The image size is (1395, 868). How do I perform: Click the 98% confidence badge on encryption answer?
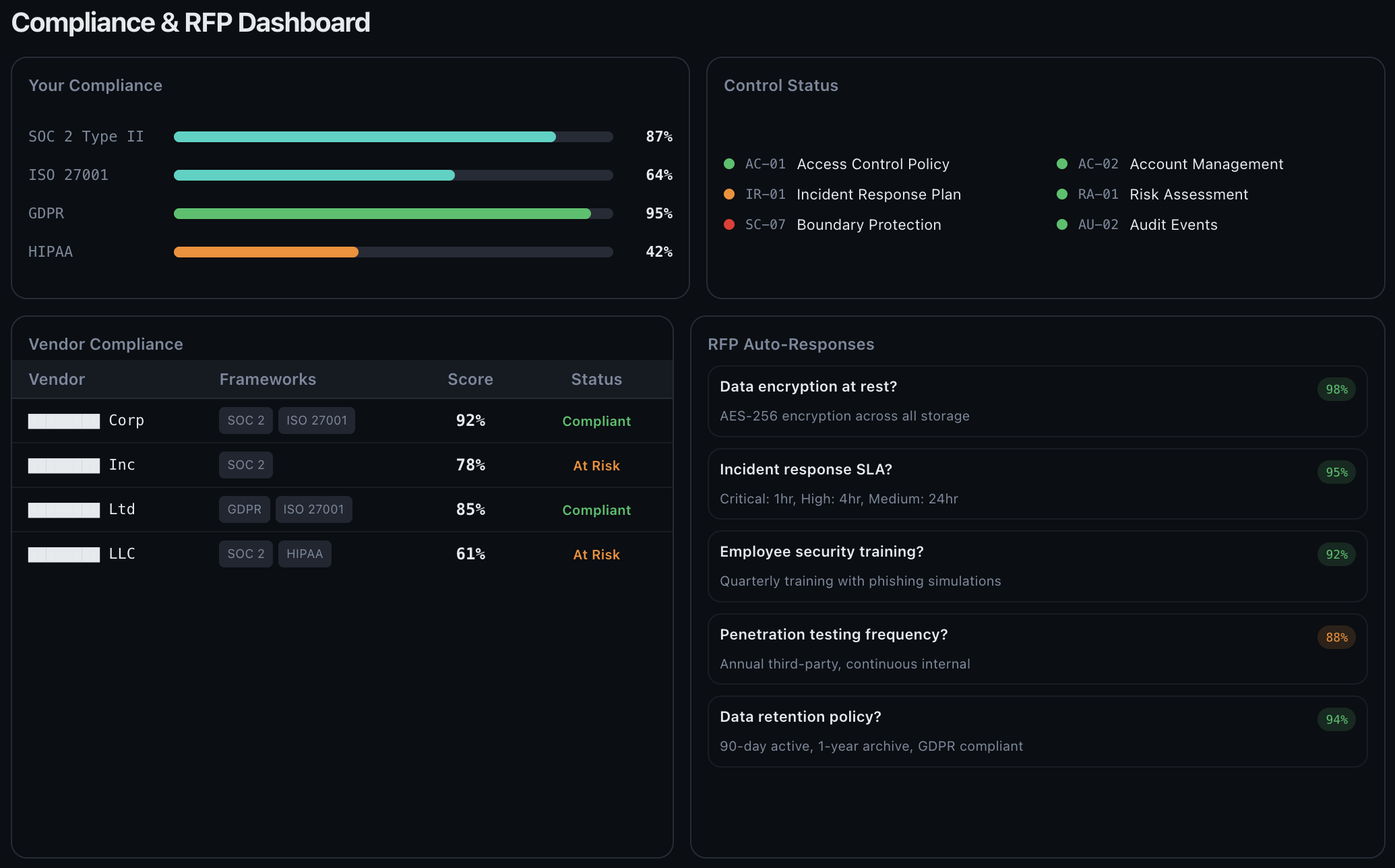(1336, 389)
